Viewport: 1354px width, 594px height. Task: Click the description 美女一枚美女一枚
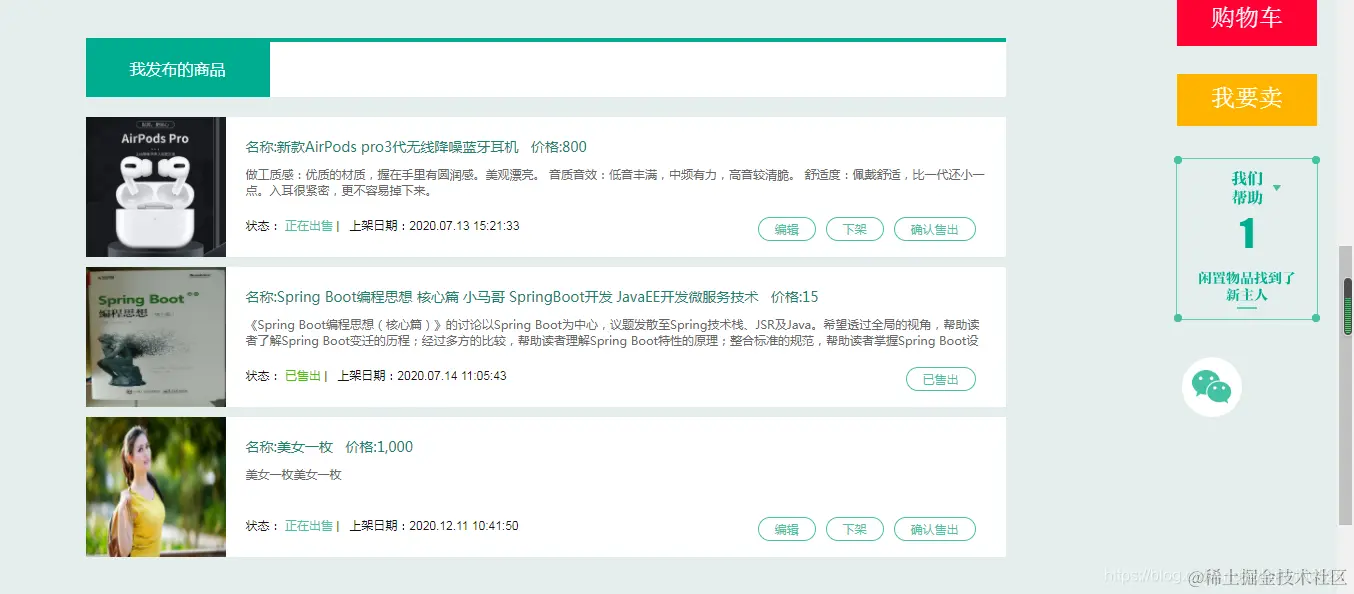point(294,475)
